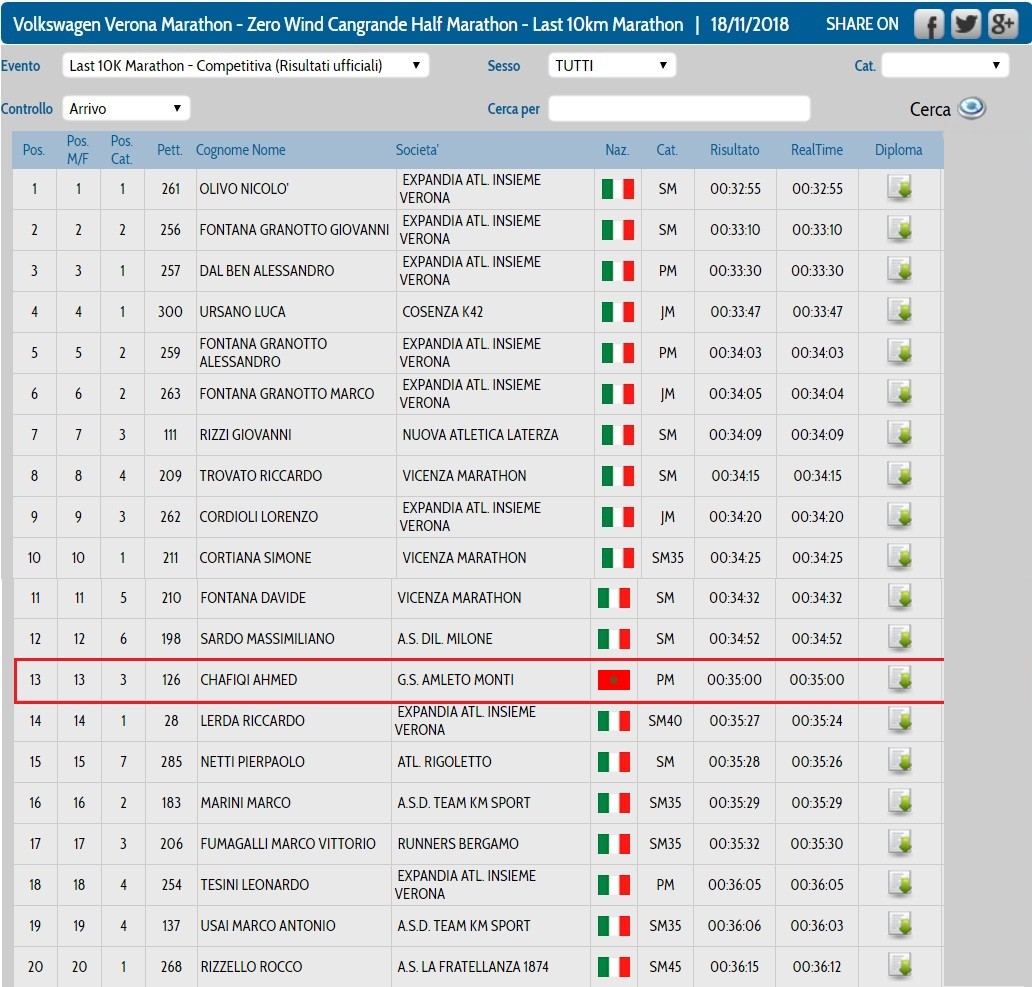1032x987 pixels.
Task: Sort by Pos. M/F column header
Action: pos(78,150)
